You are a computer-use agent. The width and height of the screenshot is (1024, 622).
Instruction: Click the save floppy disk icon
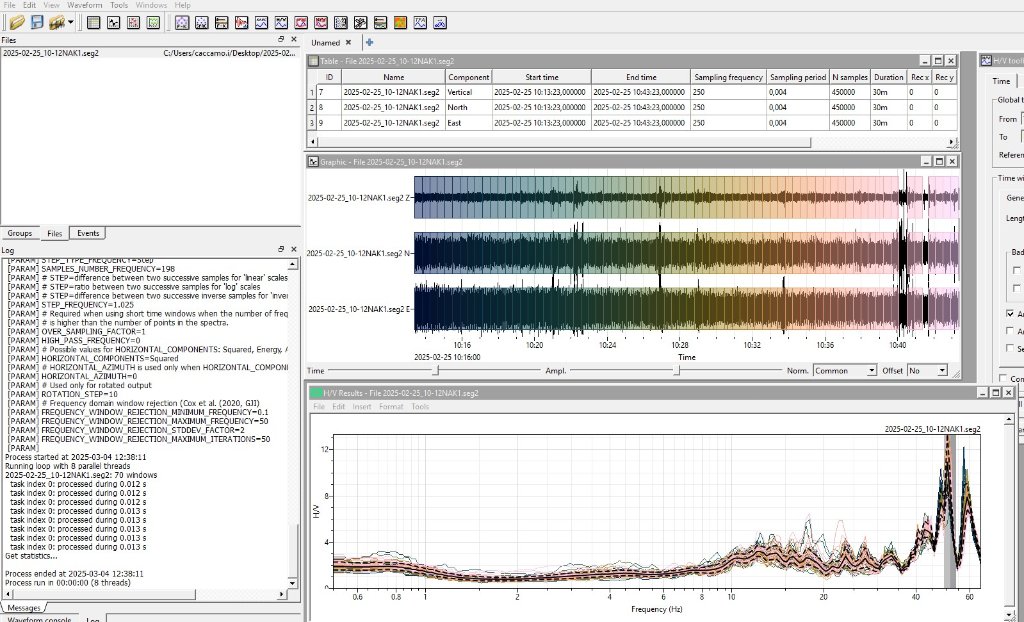click(x=37, y=21)
